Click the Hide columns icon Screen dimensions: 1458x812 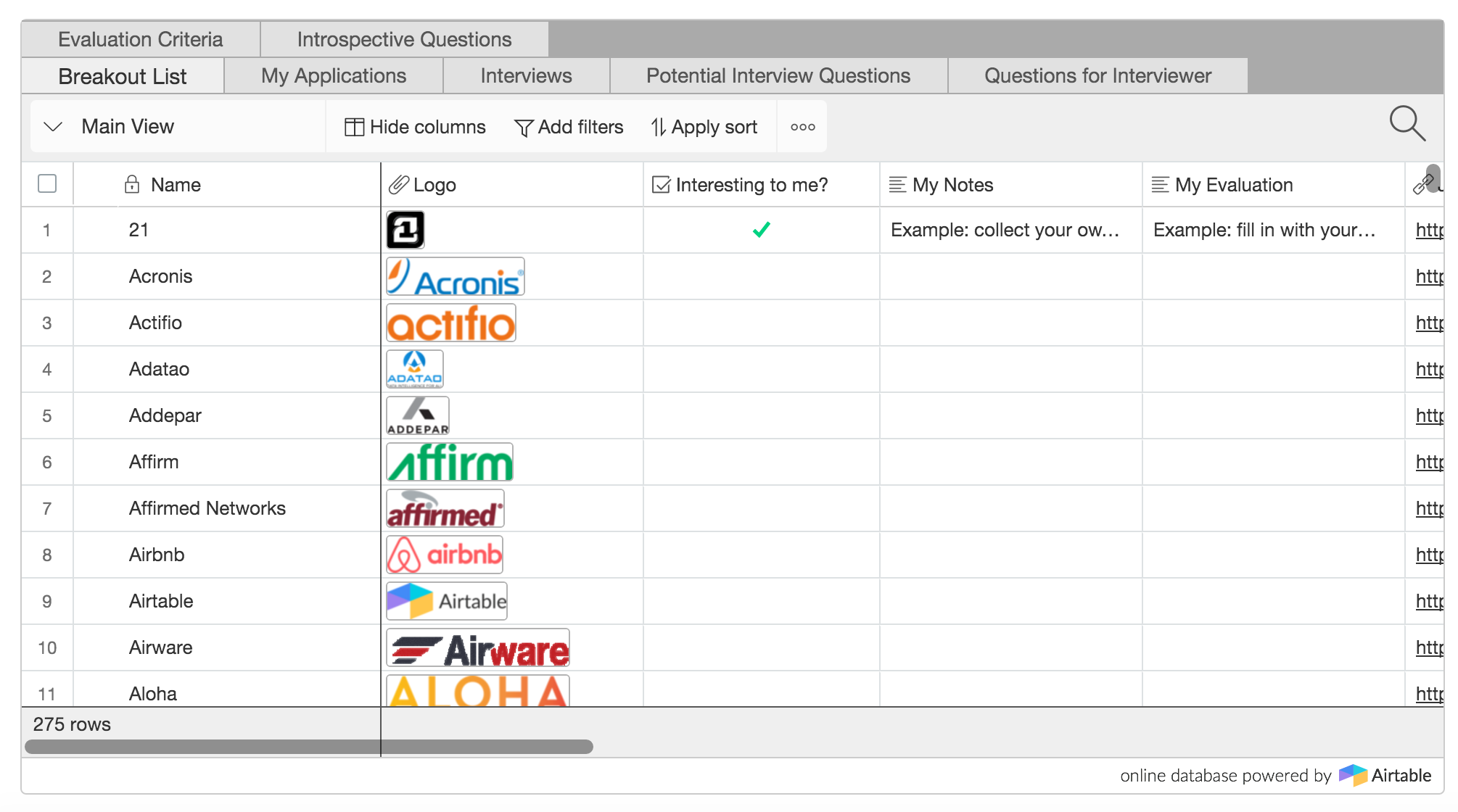coord(354,126)
